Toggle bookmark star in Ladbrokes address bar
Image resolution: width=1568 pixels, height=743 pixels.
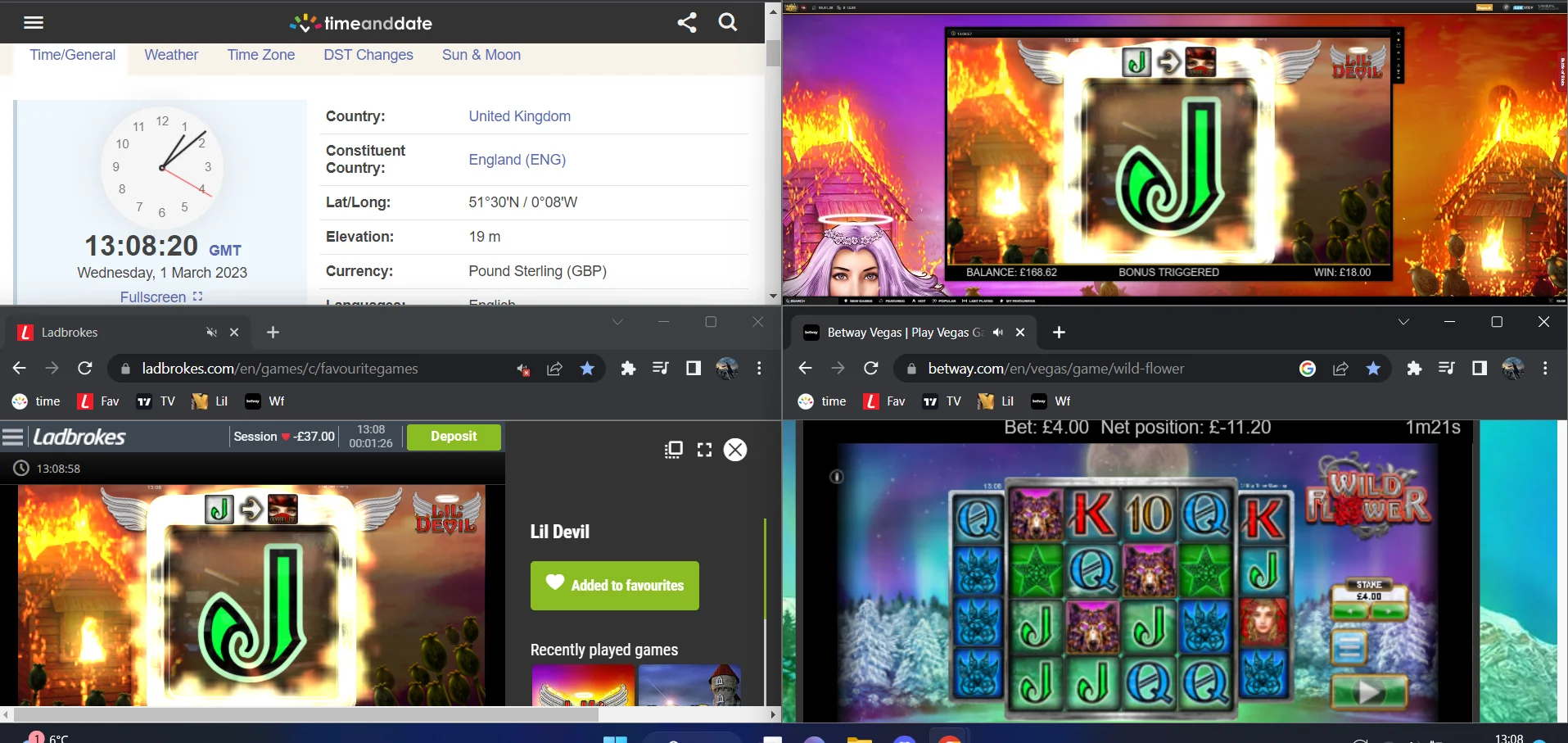[x=587, y=369]
